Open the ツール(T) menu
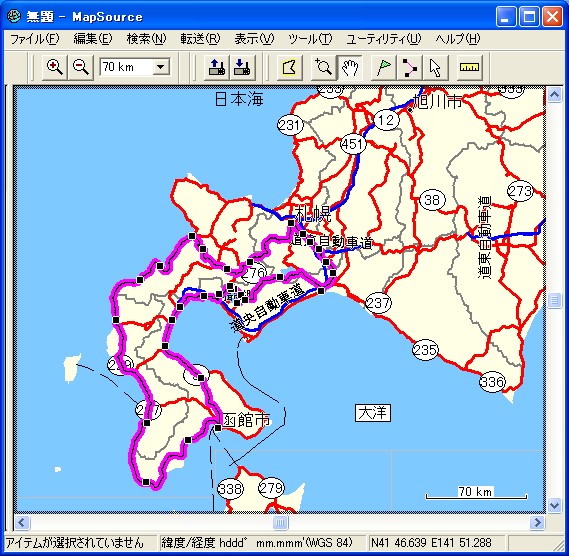This screenshot has width=569, height=556. click(310, 39)
